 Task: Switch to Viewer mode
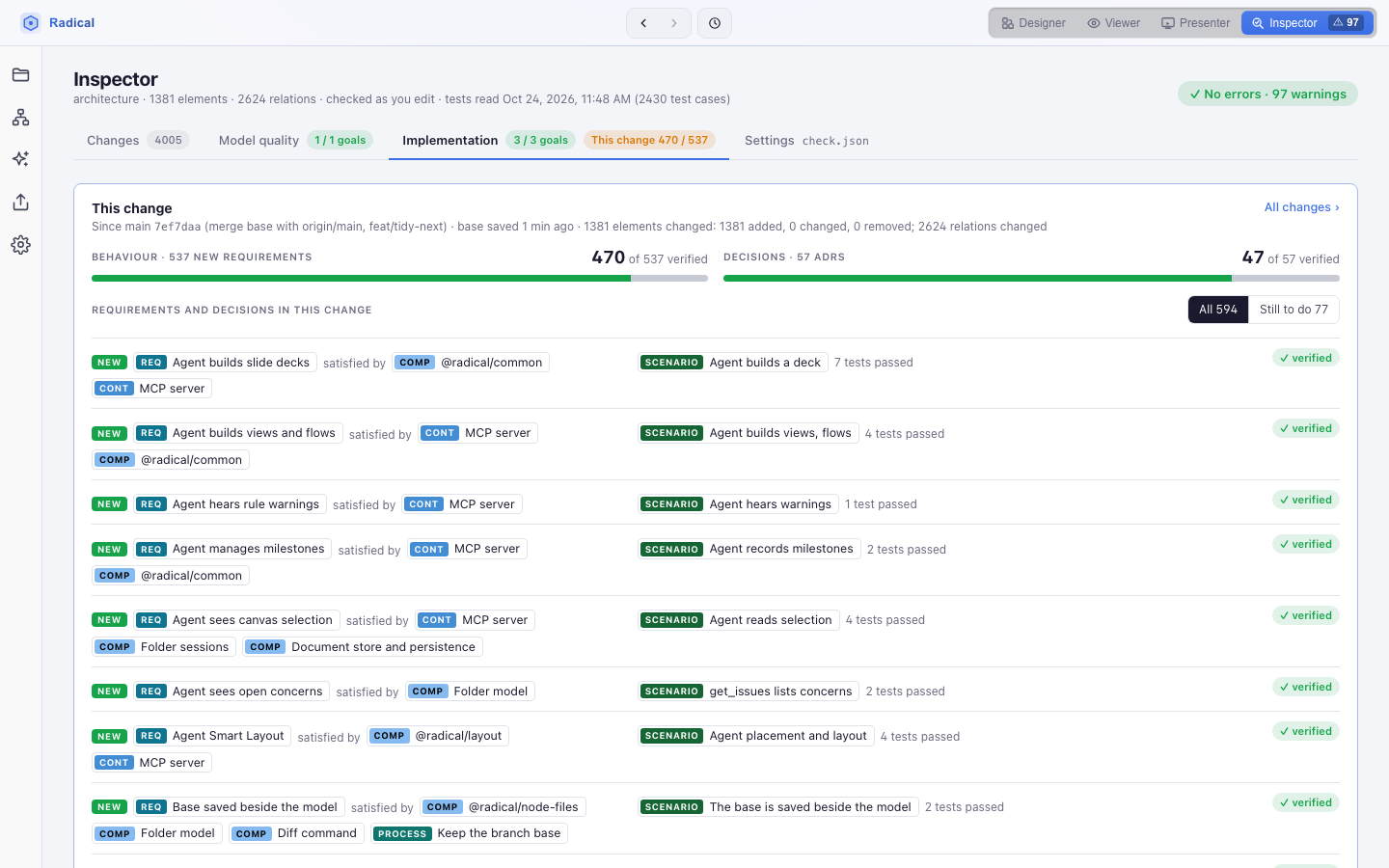point(1113,23)
